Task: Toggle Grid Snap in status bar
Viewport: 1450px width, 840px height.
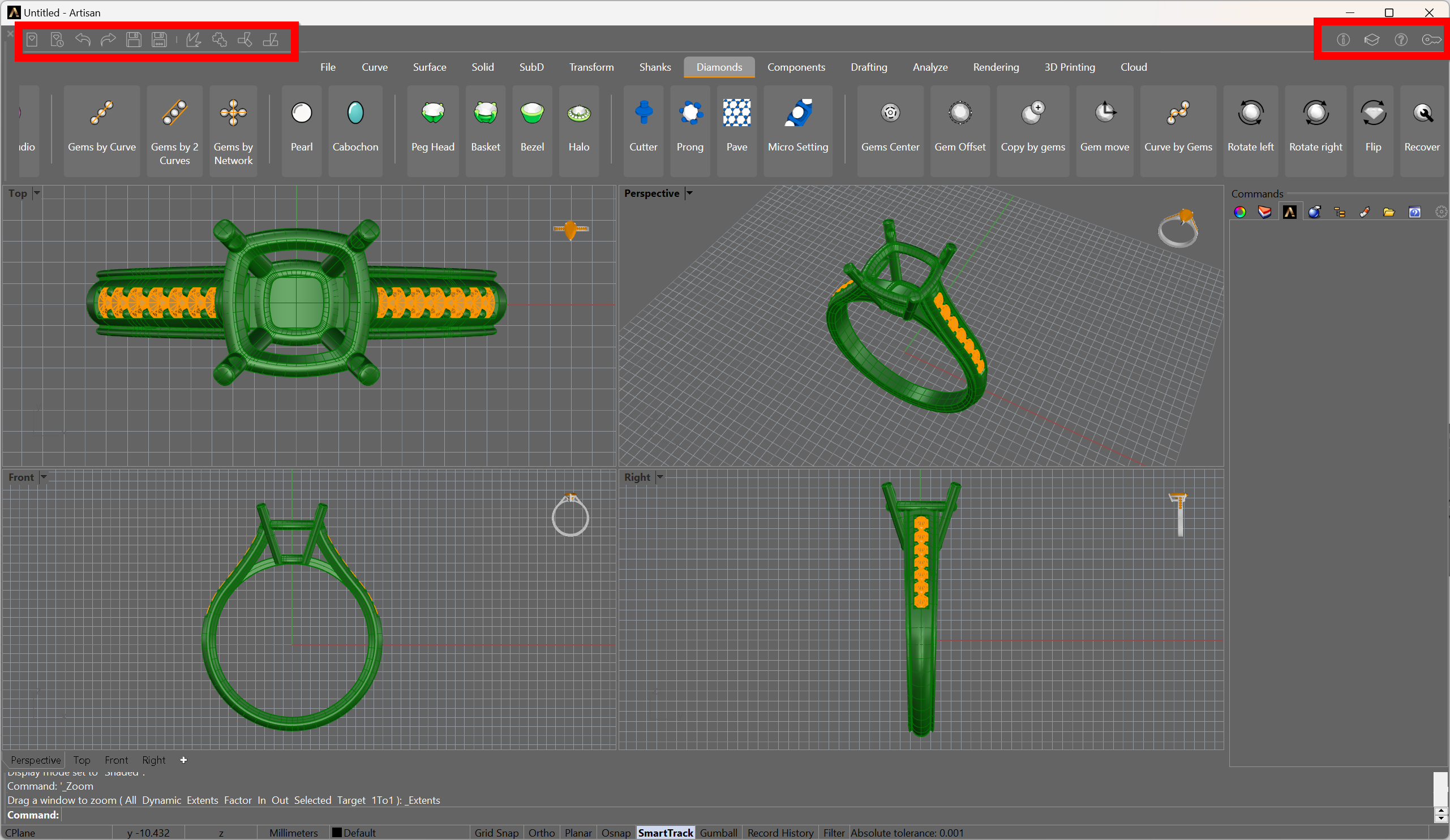Action: (x=496, y=833)
